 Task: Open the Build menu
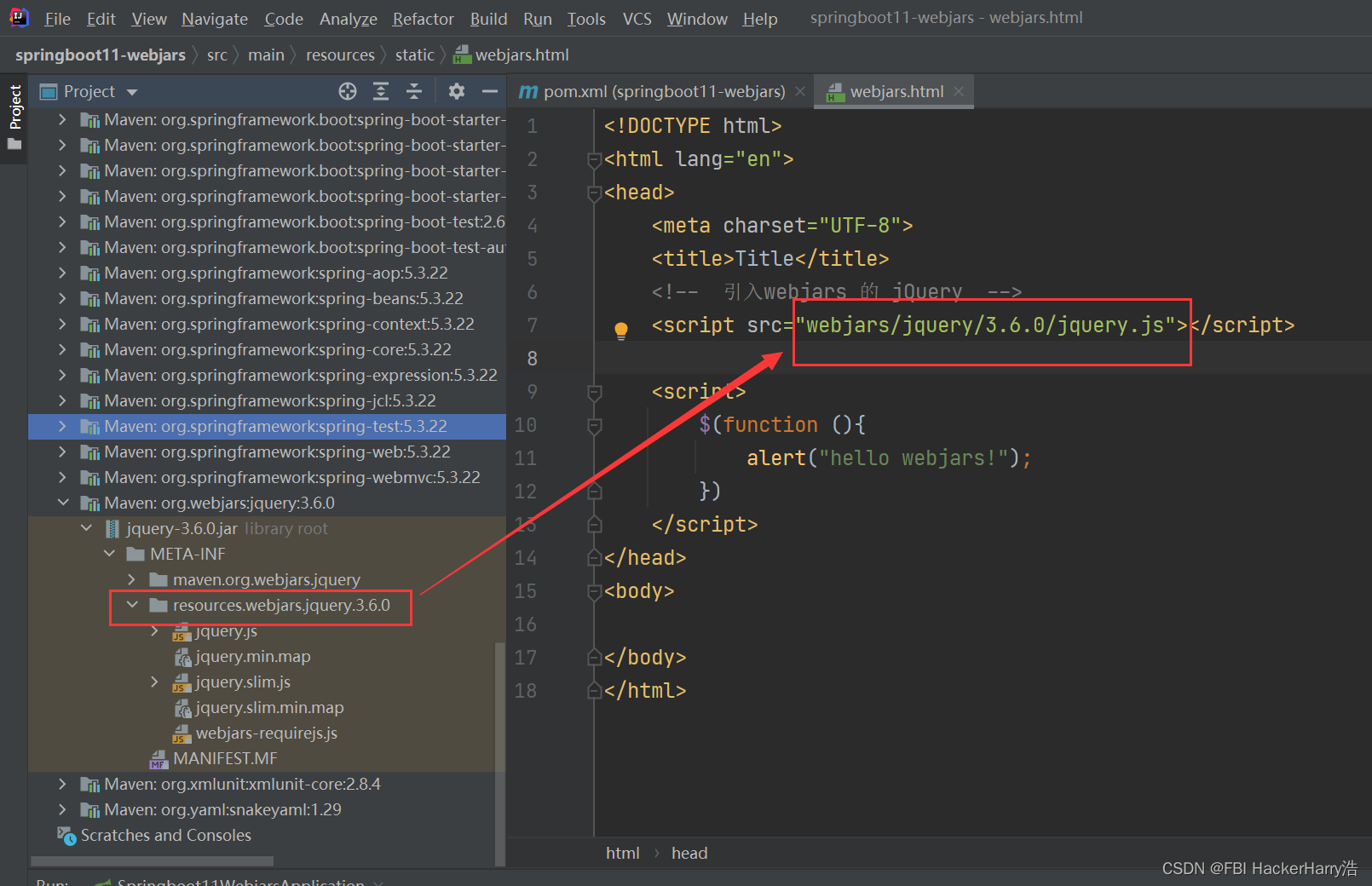[489, 19]
